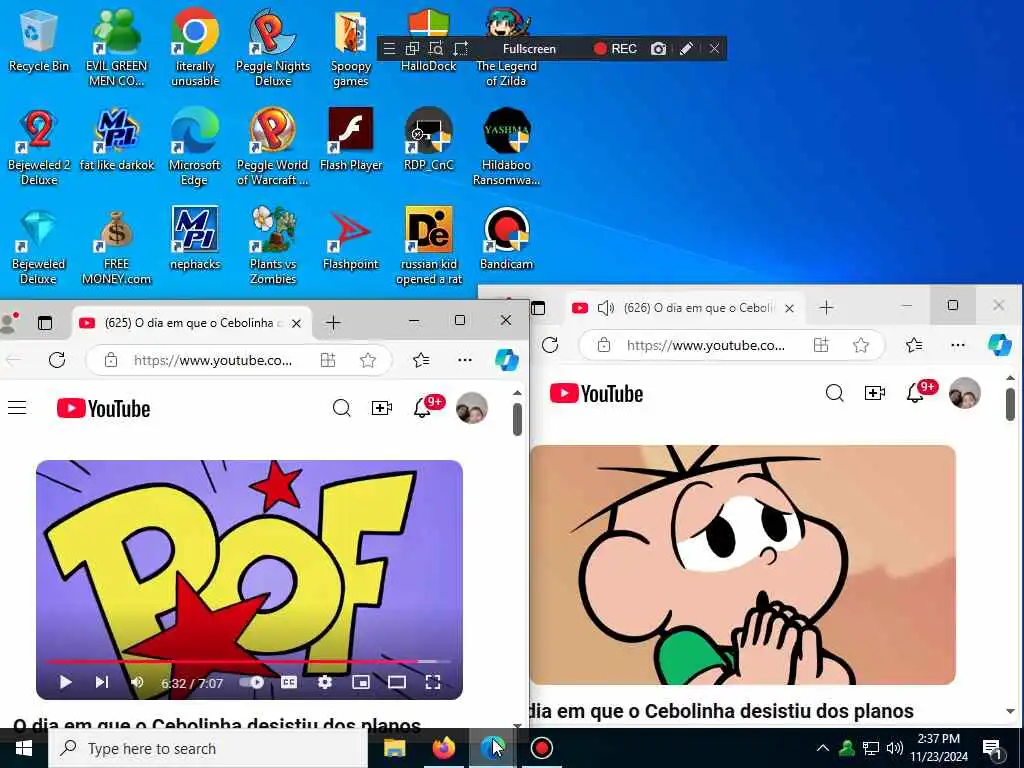
Task: Open EVIL GREEN MEN CO desktop shortcut
Action: coord(116,48)
